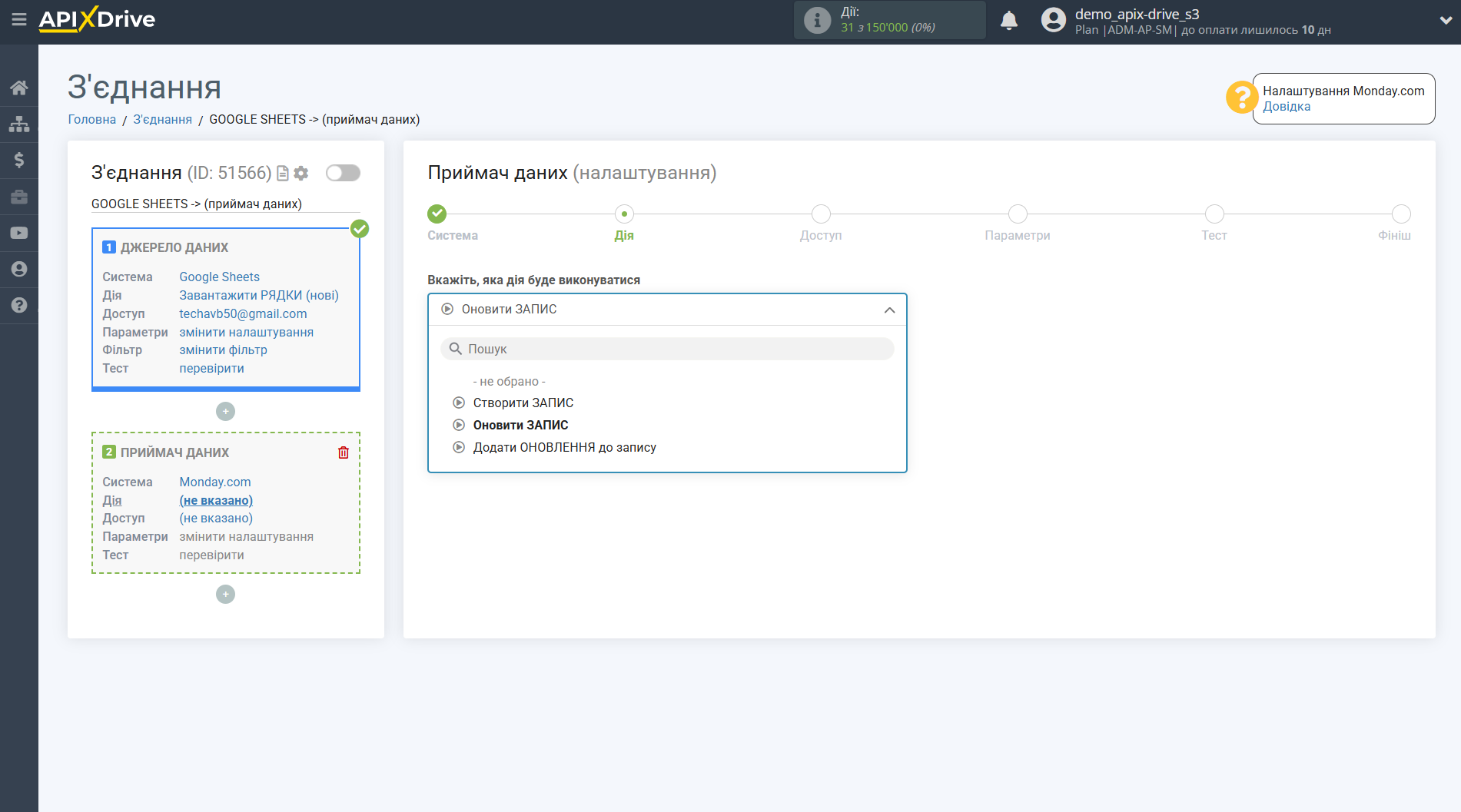Image resolution: width=1461 pixels, height=812 pixels.
Task: Open the Home sidebar icon
Action: (19, 88)
